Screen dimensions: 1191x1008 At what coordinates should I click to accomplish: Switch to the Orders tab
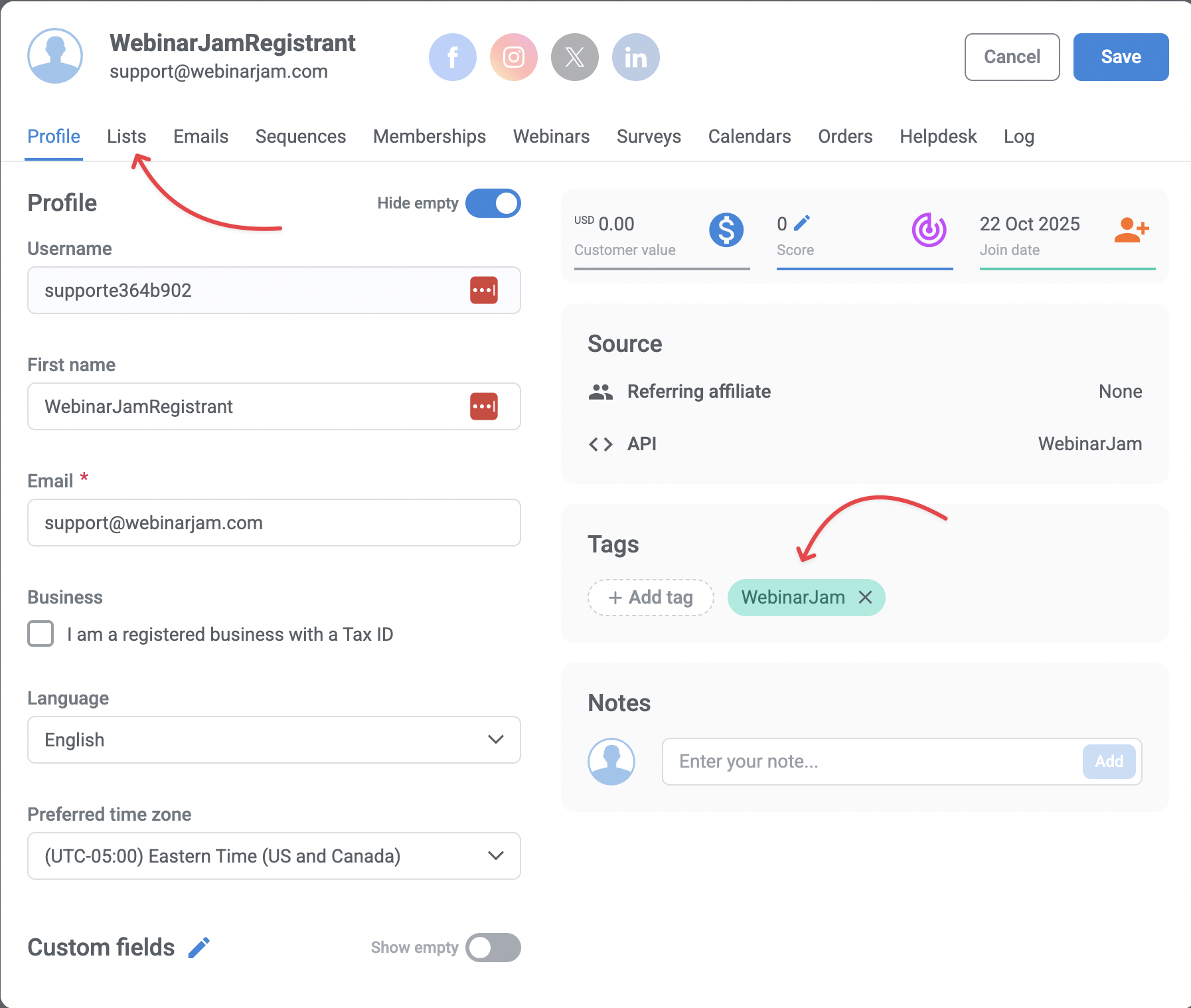[x=845, y=137]
